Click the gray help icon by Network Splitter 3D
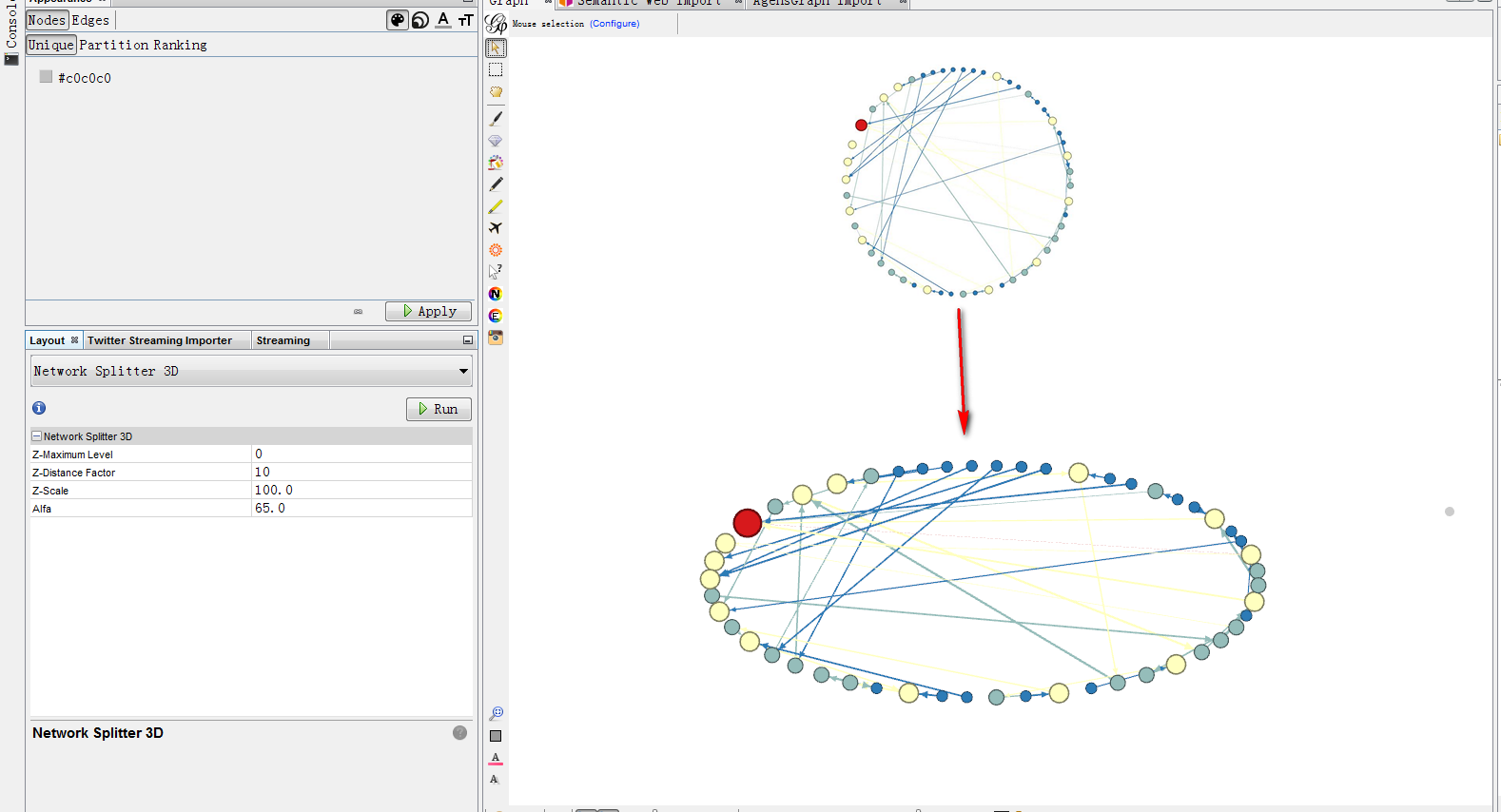The height and width of the screenshot is (812, 1501). [x=460, y=732]
